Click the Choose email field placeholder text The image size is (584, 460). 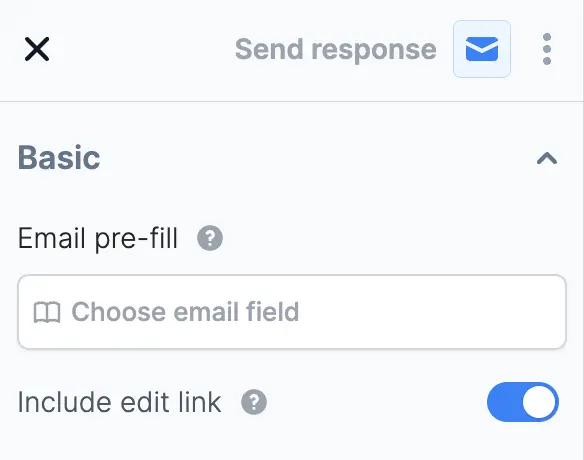pos(185,312)
